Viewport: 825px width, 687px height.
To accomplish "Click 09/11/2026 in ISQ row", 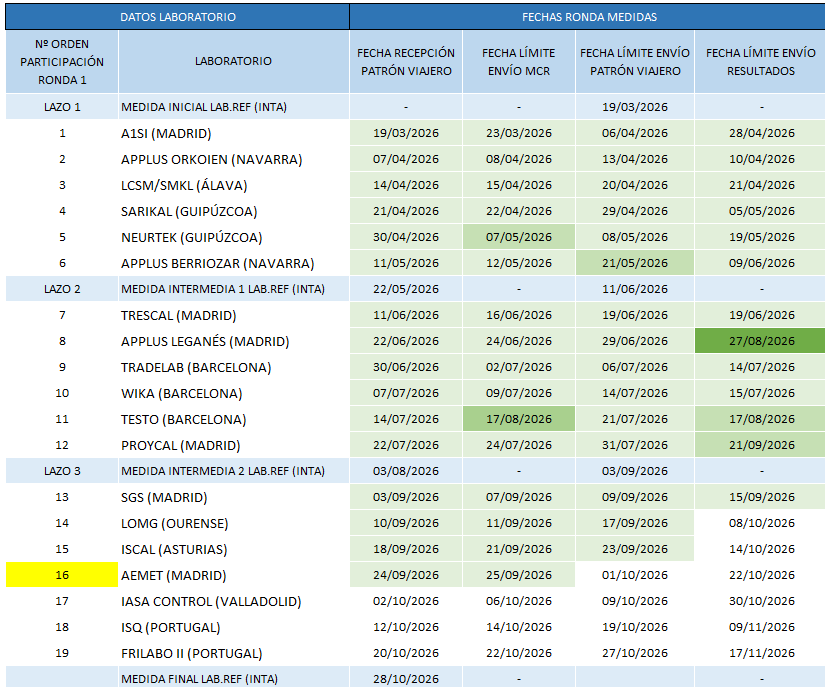I will point(760,627).
